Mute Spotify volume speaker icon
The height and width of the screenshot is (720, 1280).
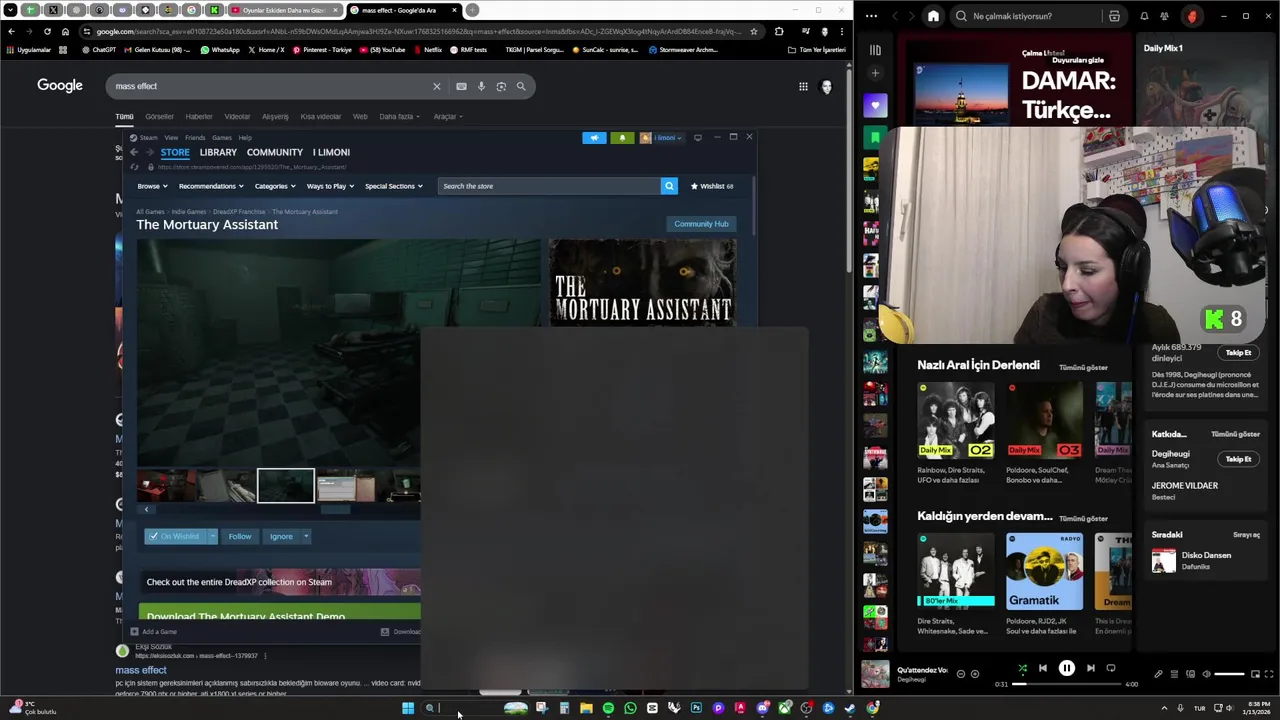(1206, 674)
